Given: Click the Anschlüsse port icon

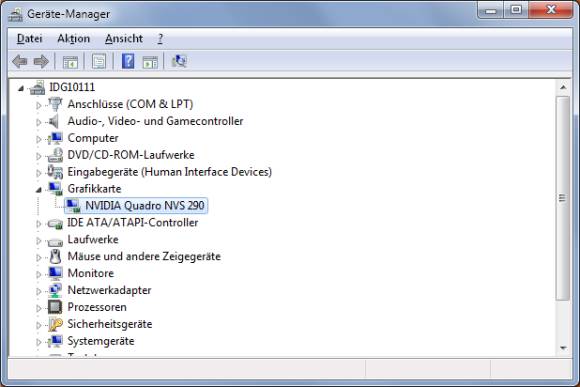Looking at the screenshot, I should tap(55, 104).
